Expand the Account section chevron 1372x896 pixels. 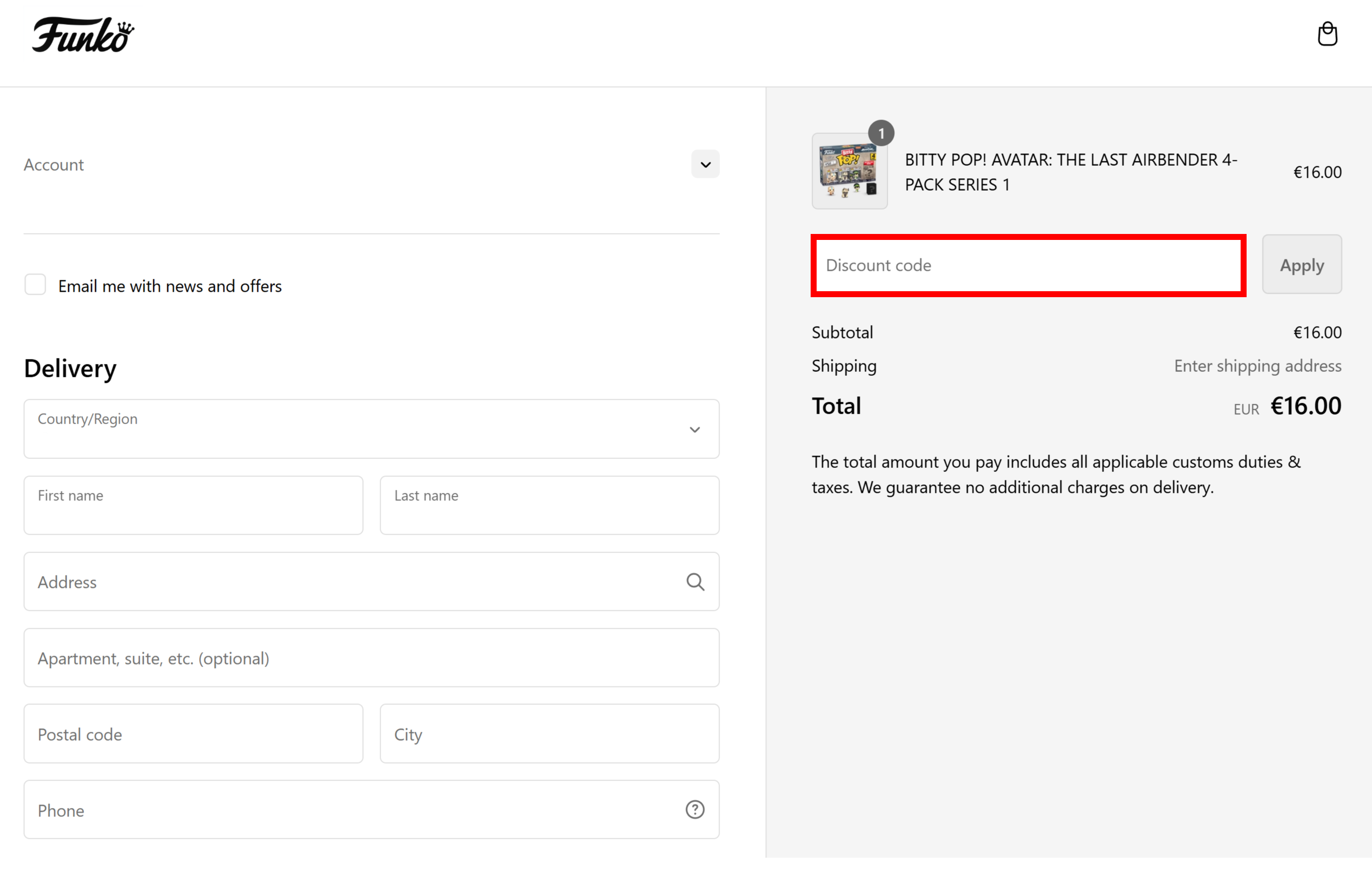(705, 164)
